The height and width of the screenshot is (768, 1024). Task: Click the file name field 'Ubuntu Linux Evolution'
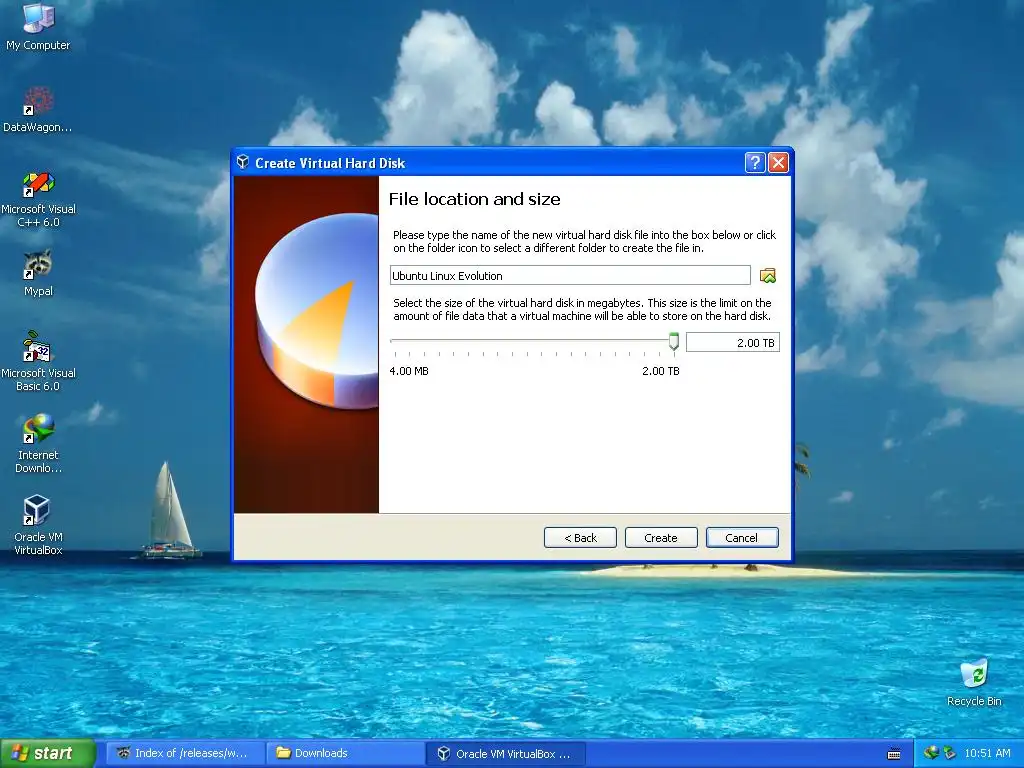click(x=570, y=276)
